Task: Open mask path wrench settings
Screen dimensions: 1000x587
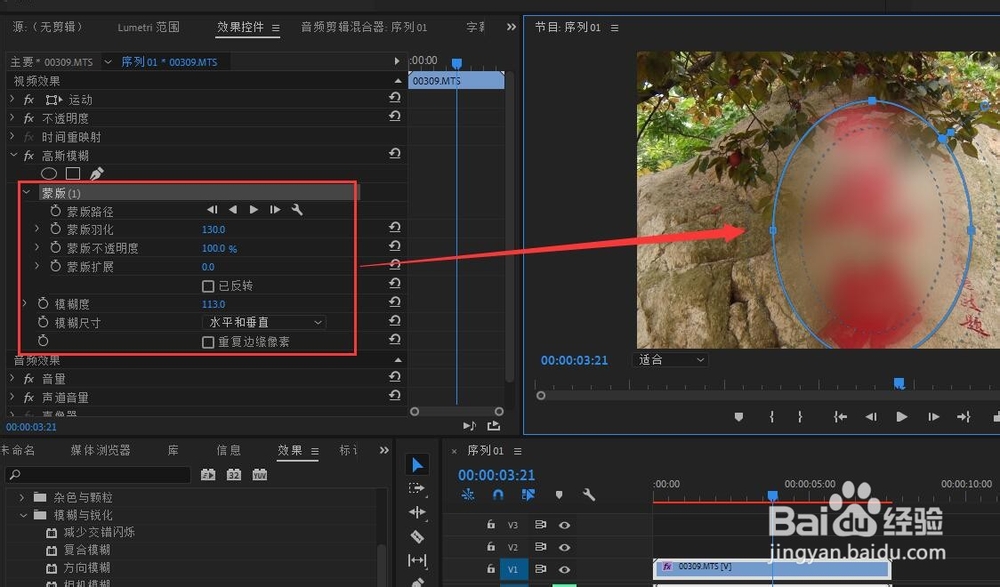Action: (295, 209)
